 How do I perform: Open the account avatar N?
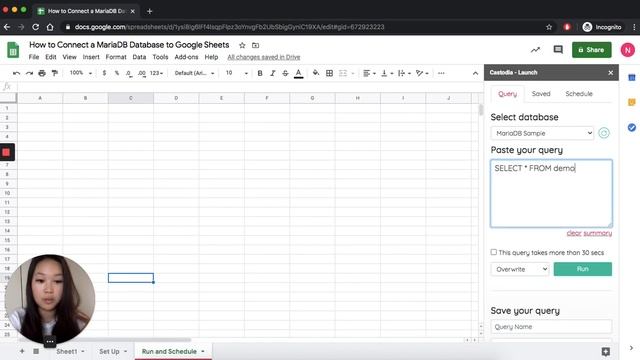pyautogui.click(x=628, y=50)
